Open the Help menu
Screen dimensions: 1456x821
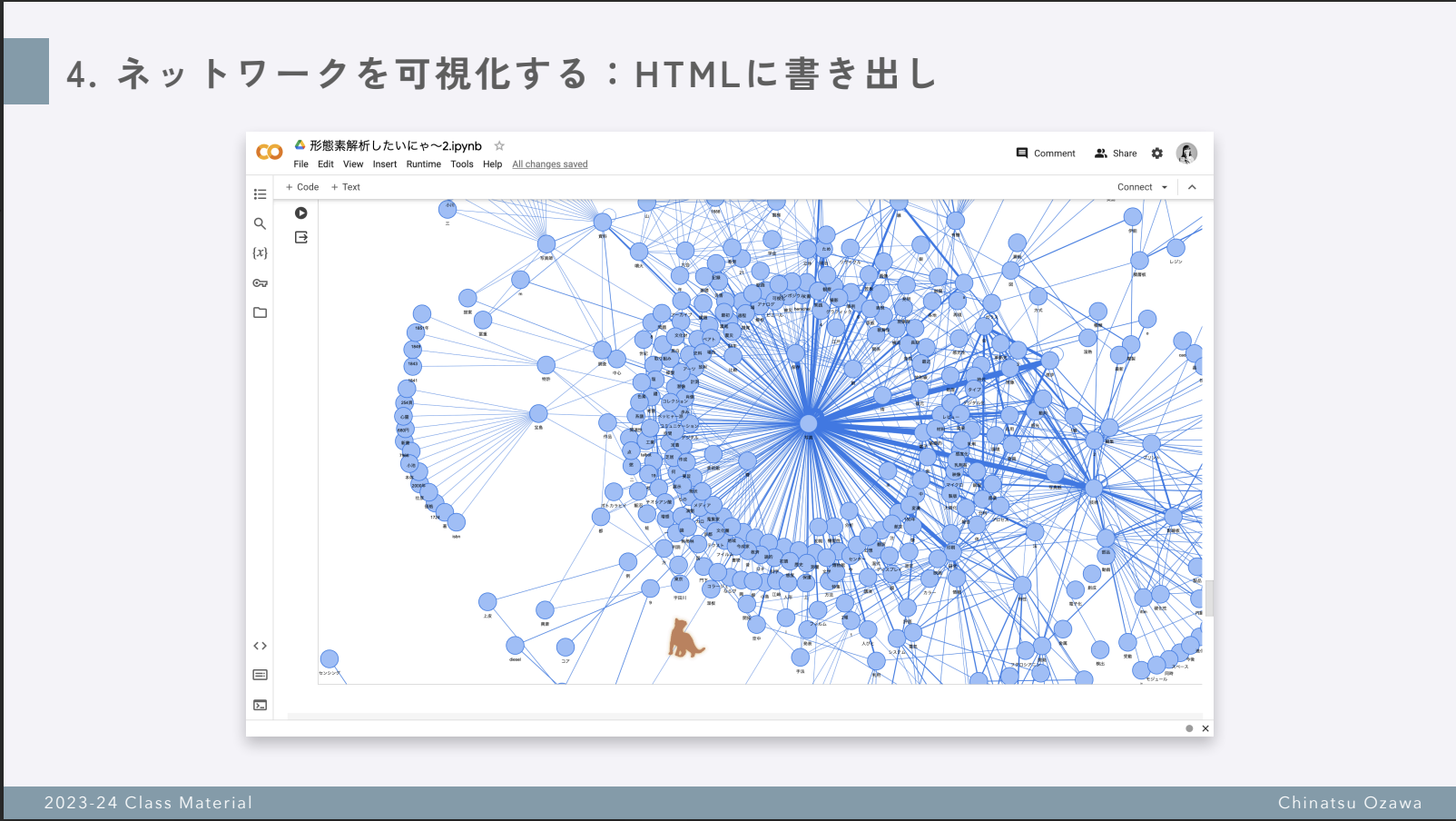[493, 164]
